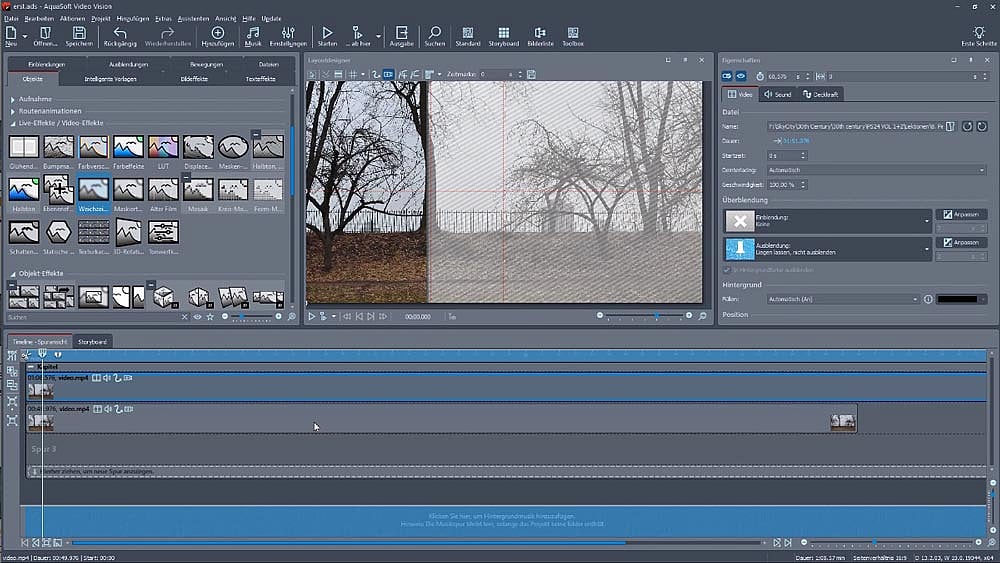Screen dimensions: 1000x563
Task: Toggle the favorites star filter in Toolbox
Action: [209, 317]
